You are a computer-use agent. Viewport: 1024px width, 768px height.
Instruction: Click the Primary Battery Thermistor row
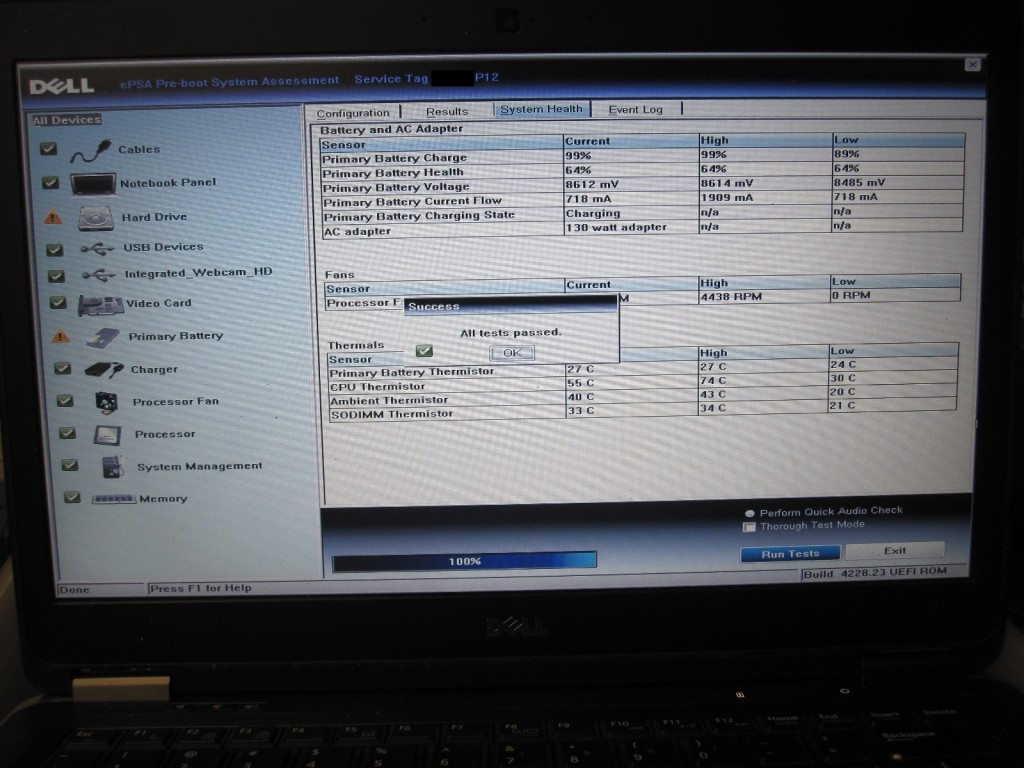pos(643,370)
